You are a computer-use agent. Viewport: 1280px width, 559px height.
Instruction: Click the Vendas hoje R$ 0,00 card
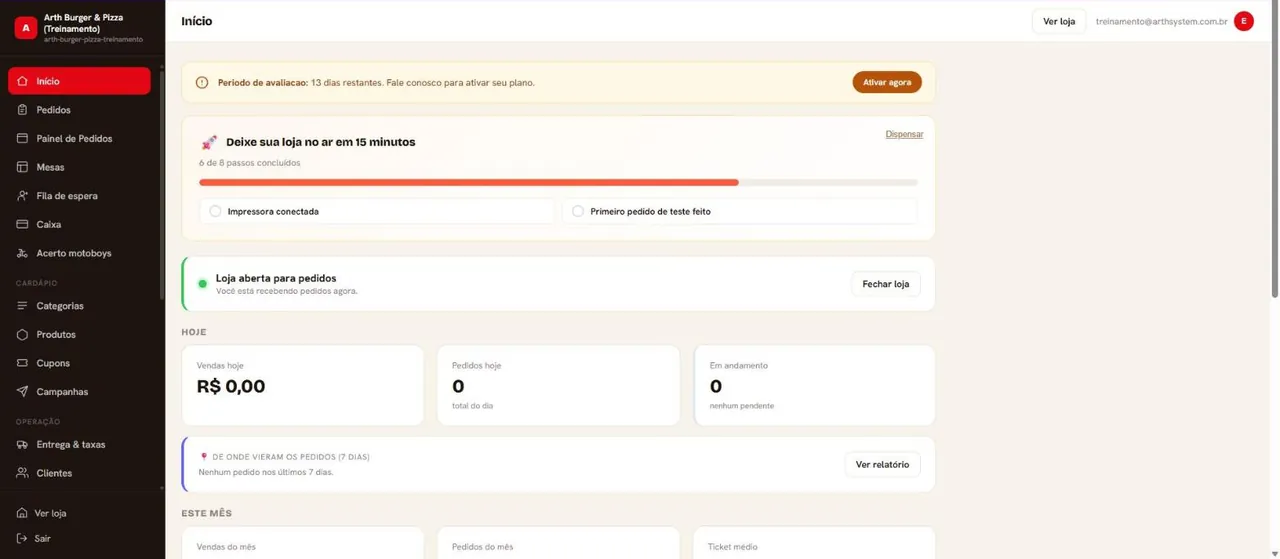(303, 385)
